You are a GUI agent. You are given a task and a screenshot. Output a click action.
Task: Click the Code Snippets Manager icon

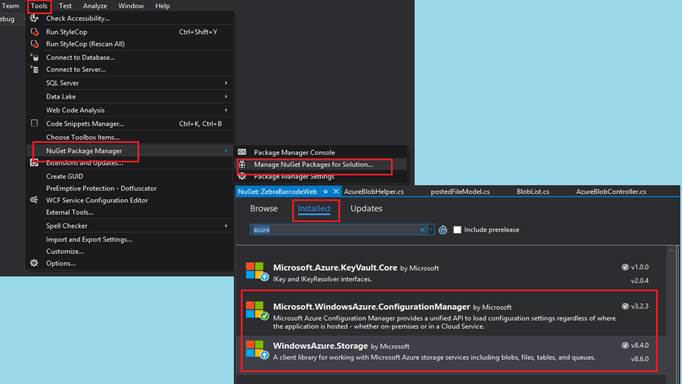tap(34, 124)
